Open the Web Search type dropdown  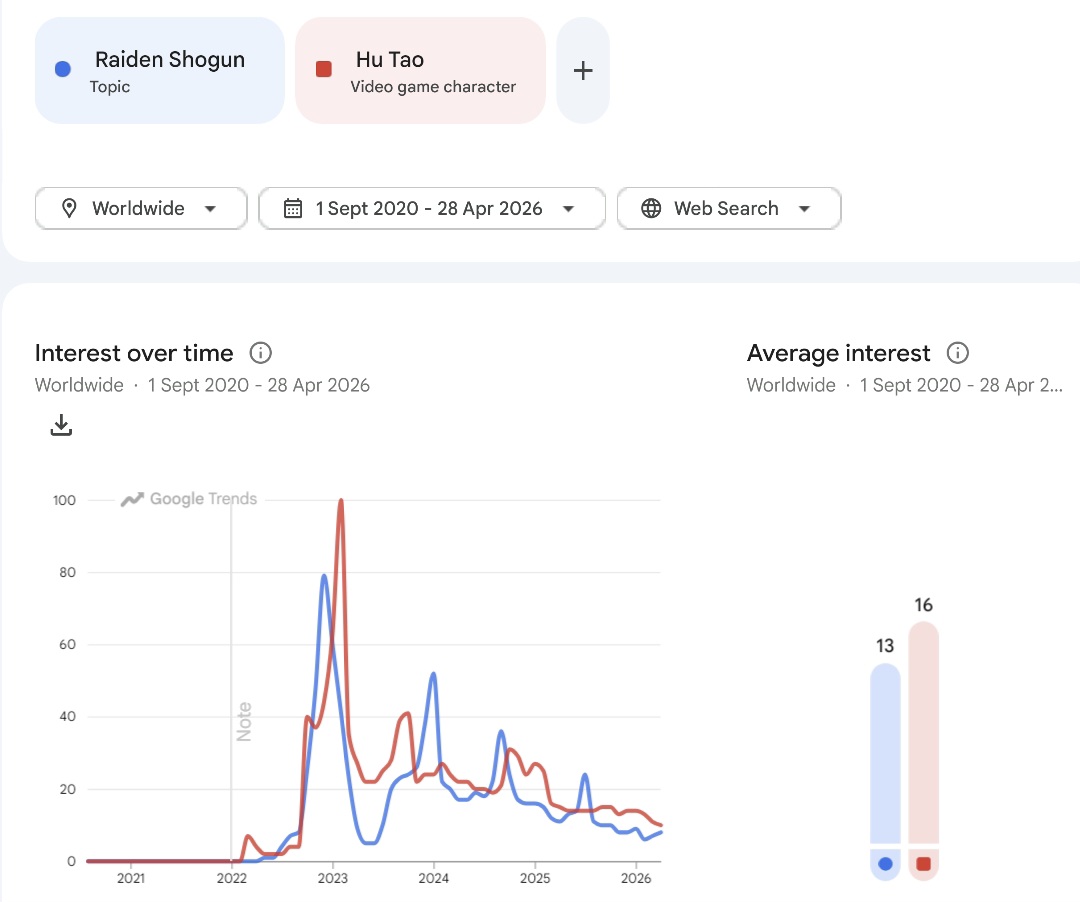click(729, 208)
